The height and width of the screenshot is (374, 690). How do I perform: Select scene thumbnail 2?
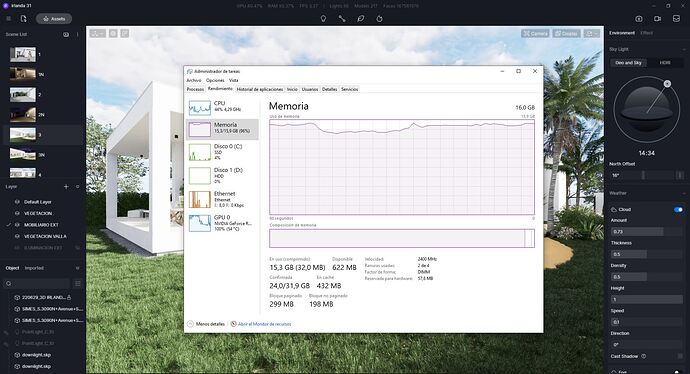[23, 95]
